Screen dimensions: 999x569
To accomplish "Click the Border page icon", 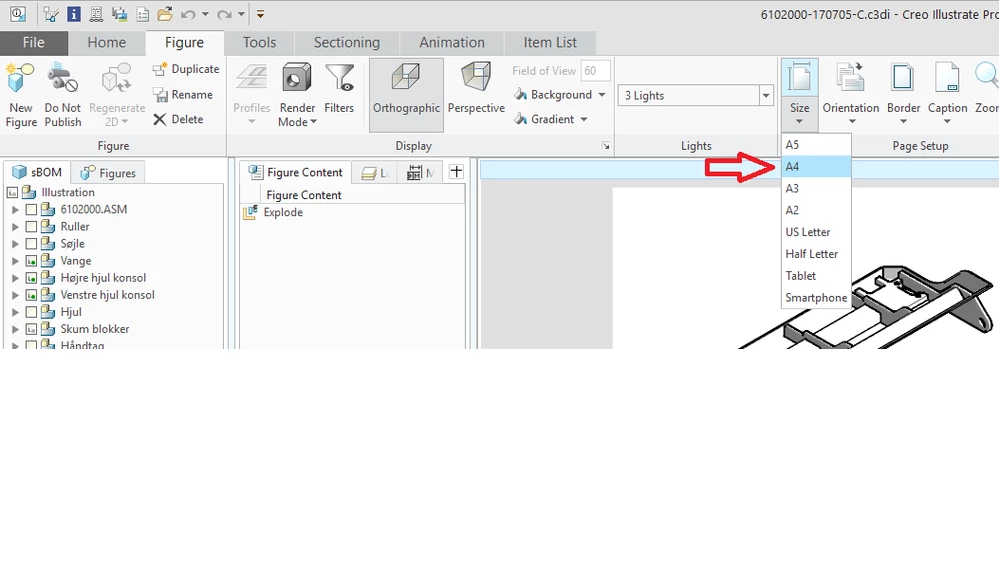I will tap(903, 78).
